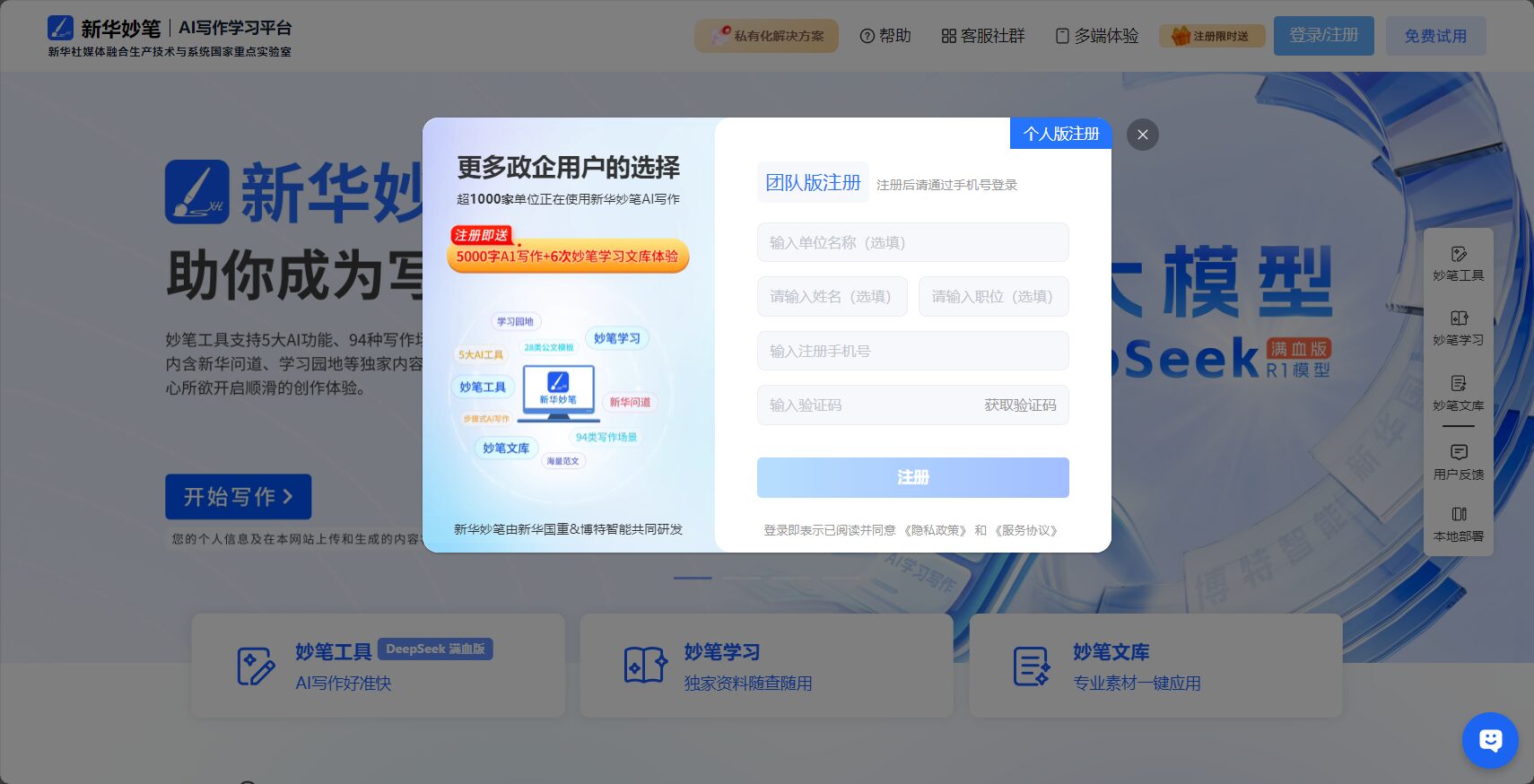
Task: Click the 开始写作 button
Action: click(238, 496)
